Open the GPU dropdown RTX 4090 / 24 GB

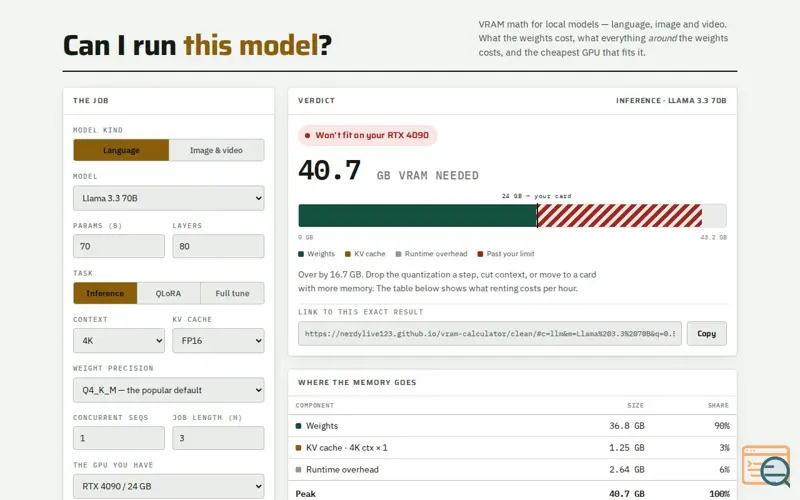coord(168,486)
